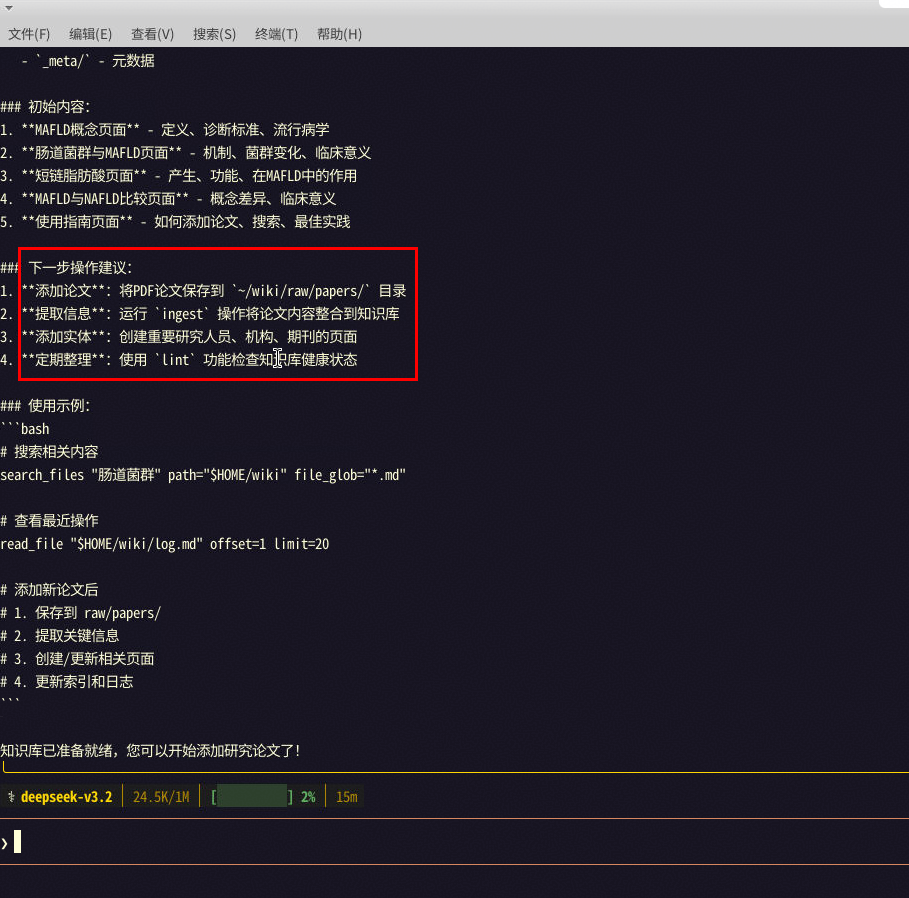Viewport: 909px width, 898px height.
Task: Click the word 'lint' in step 4
Action: pyautogui.click(x=176, y=360)
